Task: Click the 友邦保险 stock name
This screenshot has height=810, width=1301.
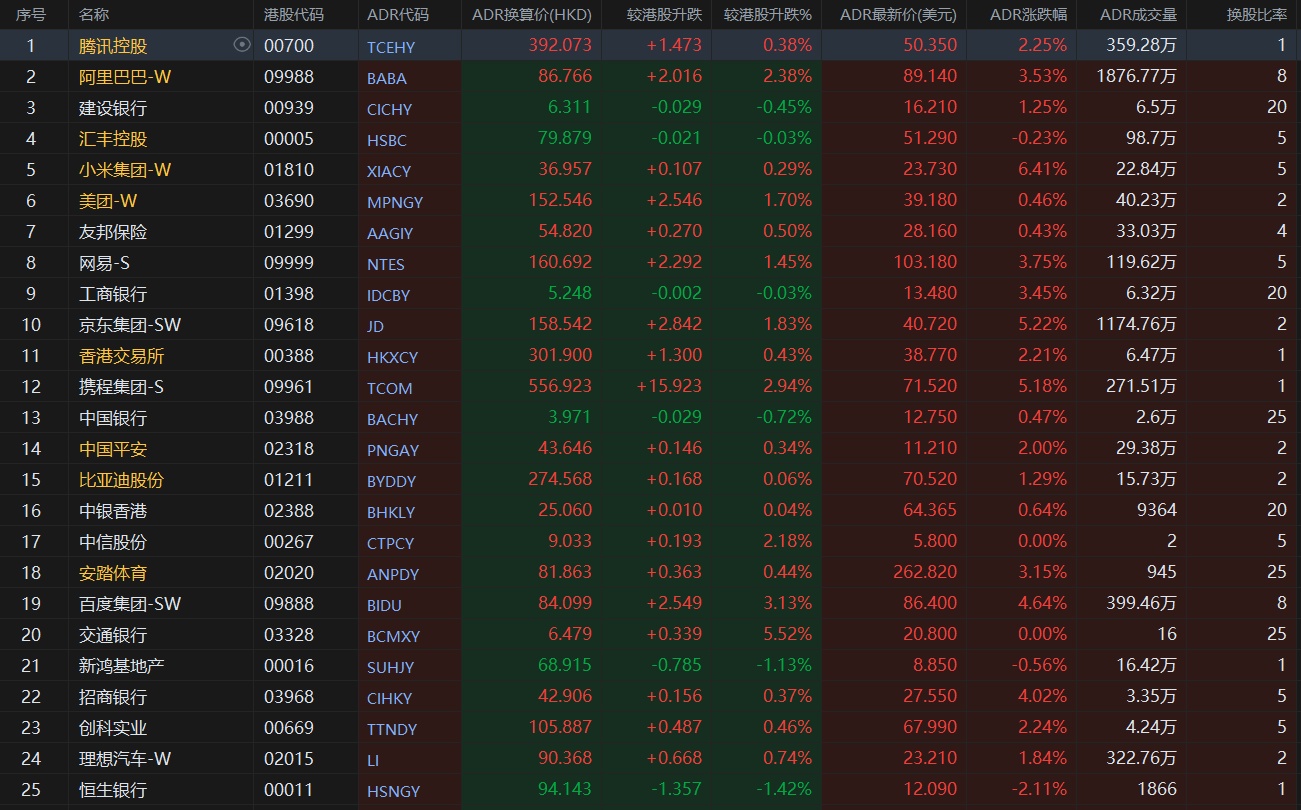Action: coord(113,232)
